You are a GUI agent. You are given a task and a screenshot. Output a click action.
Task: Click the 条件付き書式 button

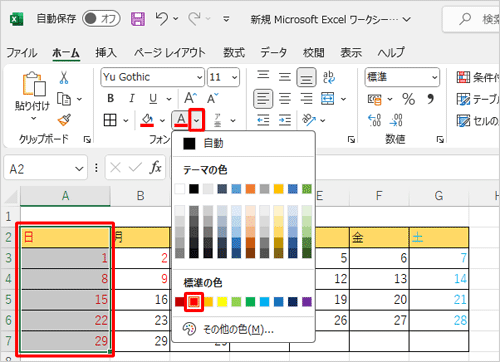pos(477,77)
